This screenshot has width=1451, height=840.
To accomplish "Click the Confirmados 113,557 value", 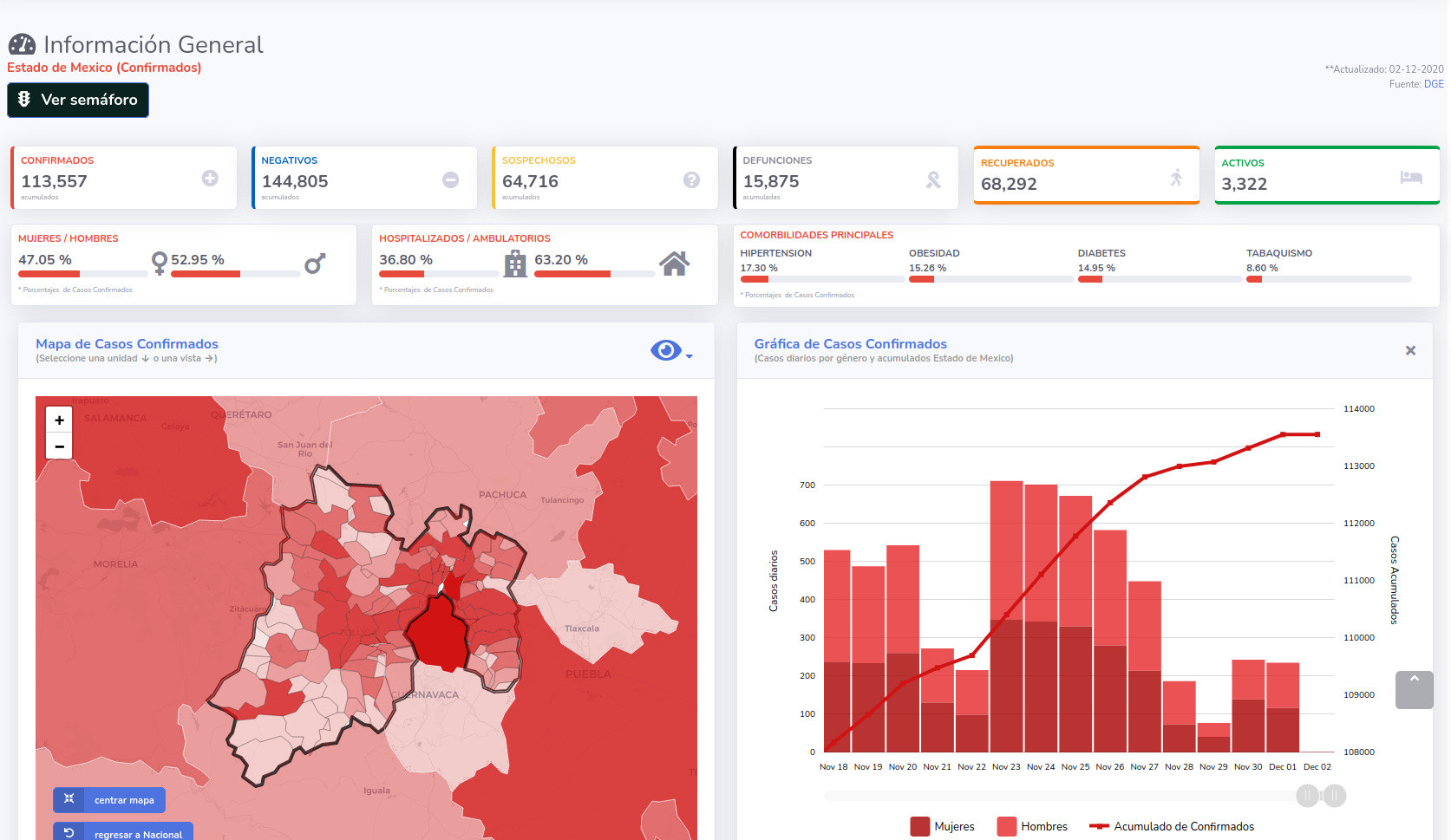I will 55,181.
